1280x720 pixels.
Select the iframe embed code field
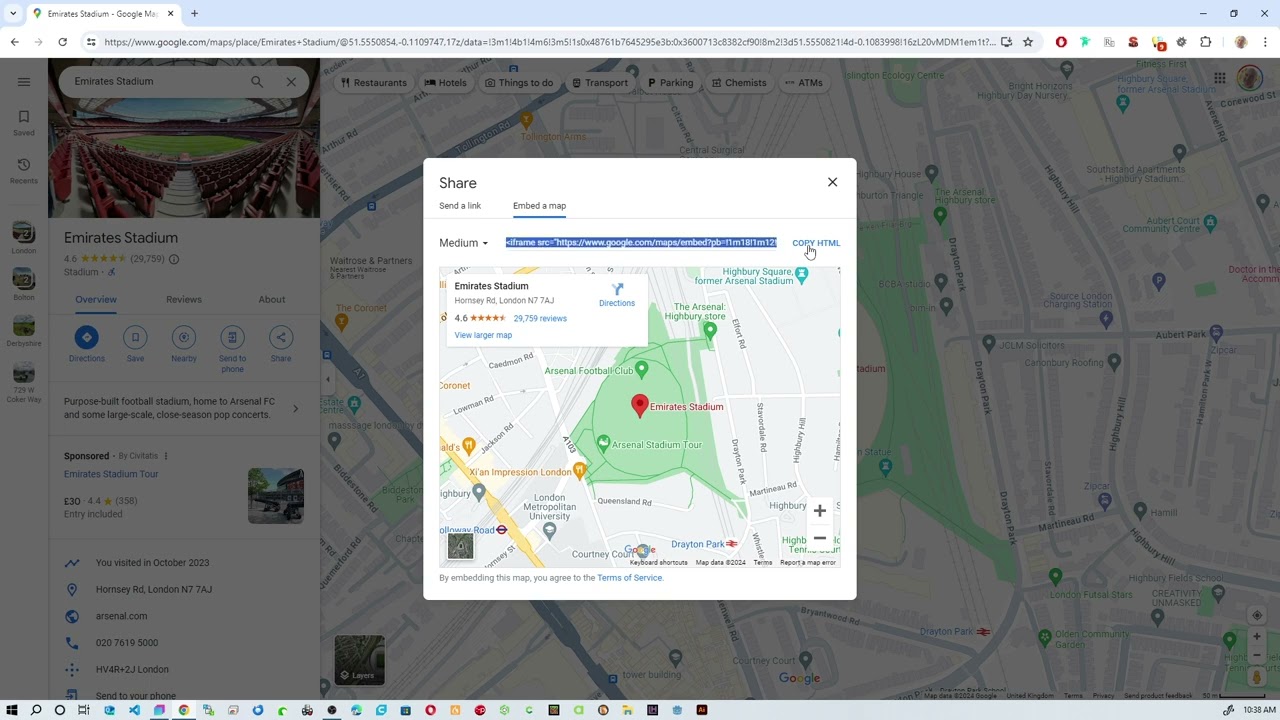[641, 243]
